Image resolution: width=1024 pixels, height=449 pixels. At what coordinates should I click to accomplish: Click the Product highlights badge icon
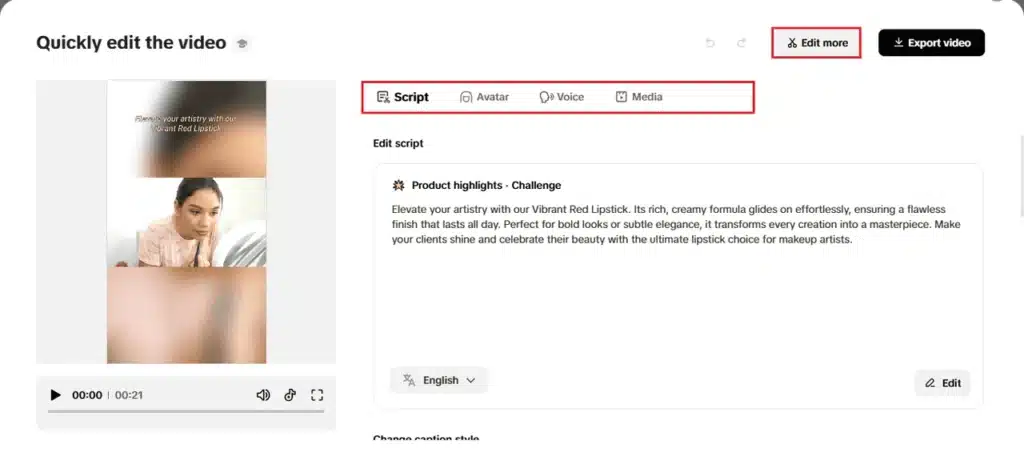click(x=397, y=185)
